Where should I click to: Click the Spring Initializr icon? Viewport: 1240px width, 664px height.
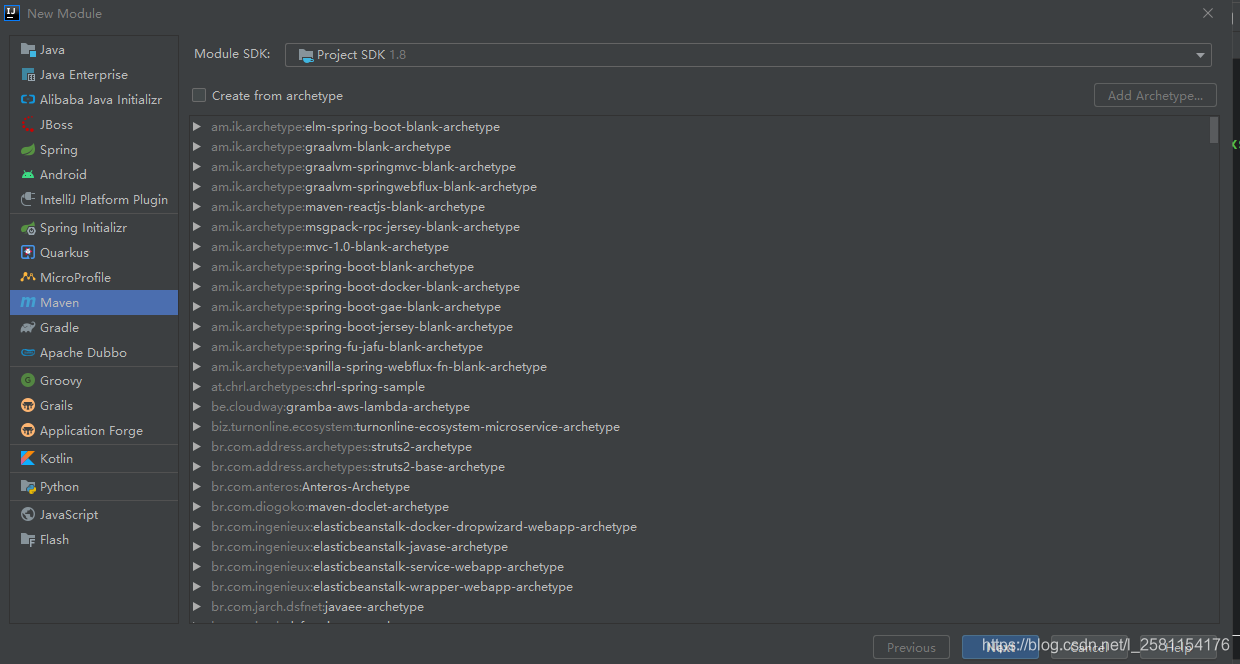pos(28,227)
